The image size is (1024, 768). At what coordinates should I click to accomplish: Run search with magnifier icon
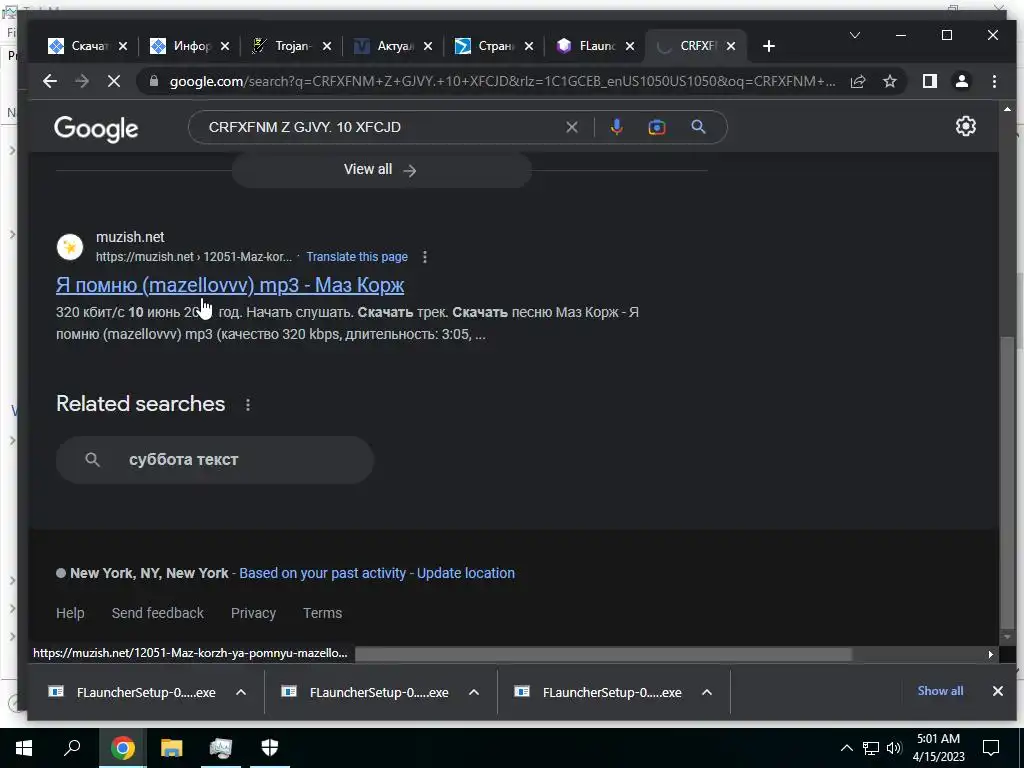click(698, 127)
